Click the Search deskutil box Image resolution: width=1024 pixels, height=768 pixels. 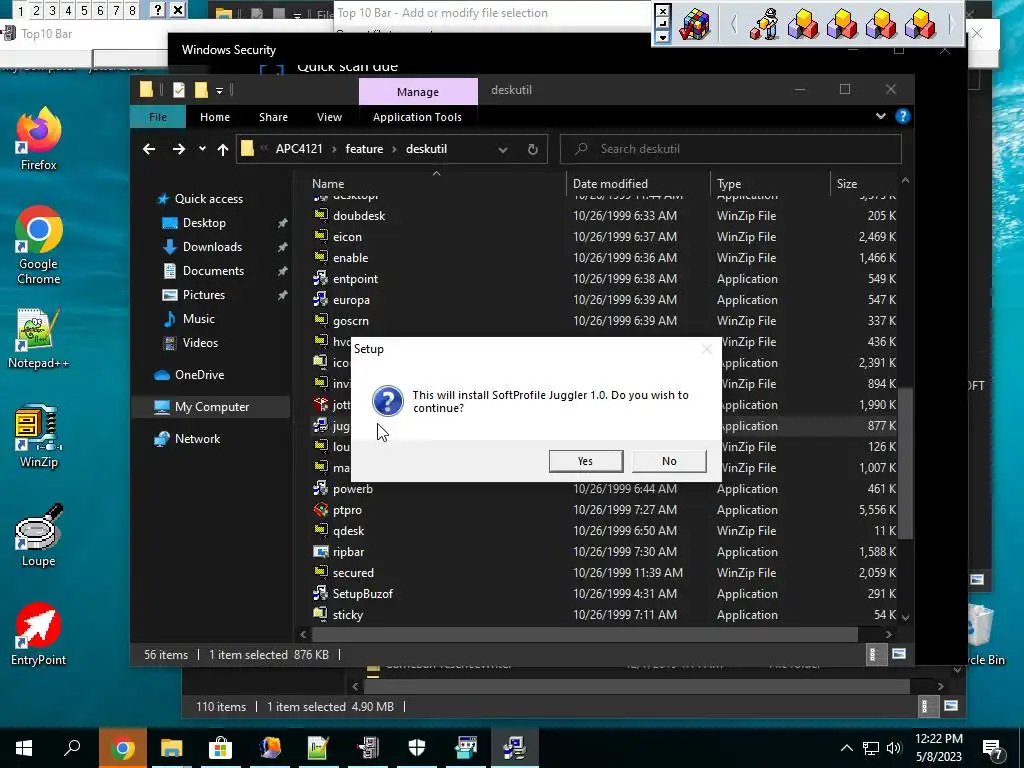pos(731,149)
